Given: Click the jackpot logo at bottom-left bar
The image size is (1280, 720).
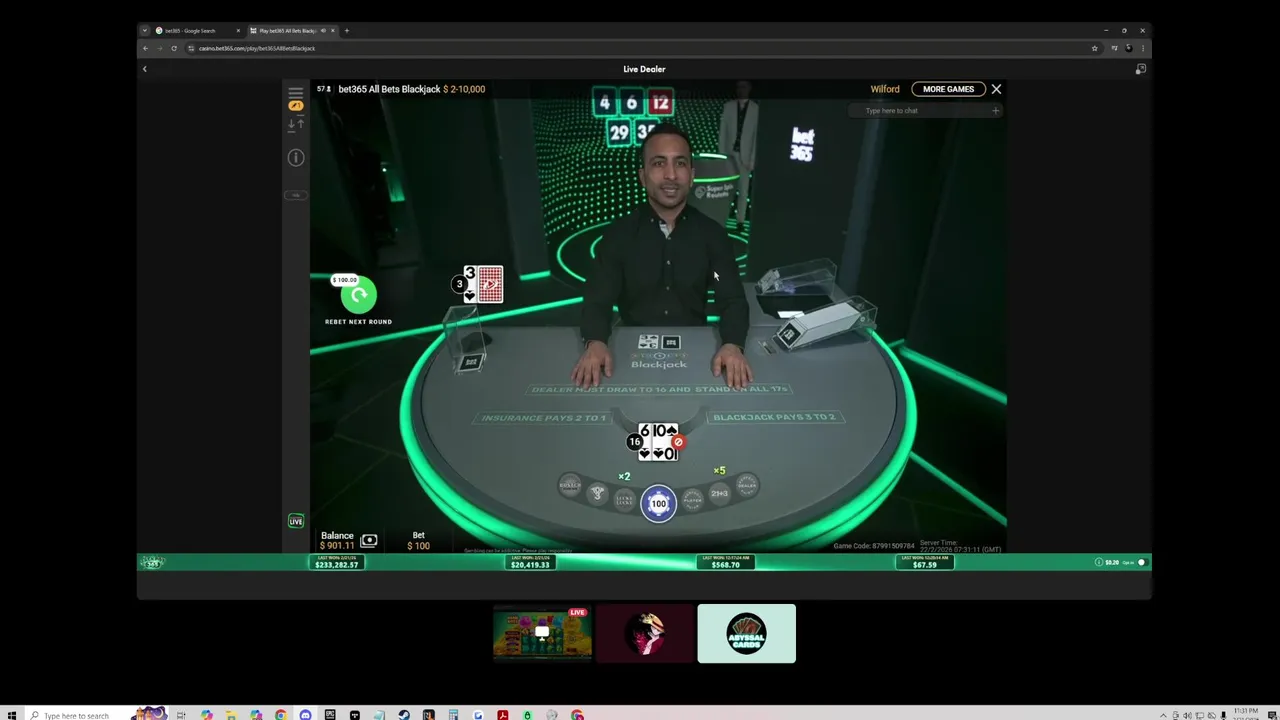Looking at the screenshot, I should point(153,563).
